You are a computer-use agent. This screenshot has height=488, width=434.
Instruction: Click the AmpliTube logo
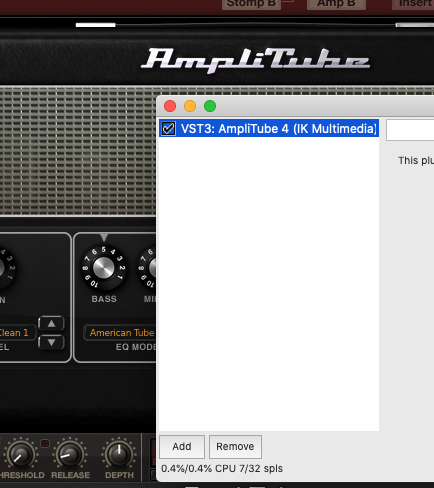[255, 60]
